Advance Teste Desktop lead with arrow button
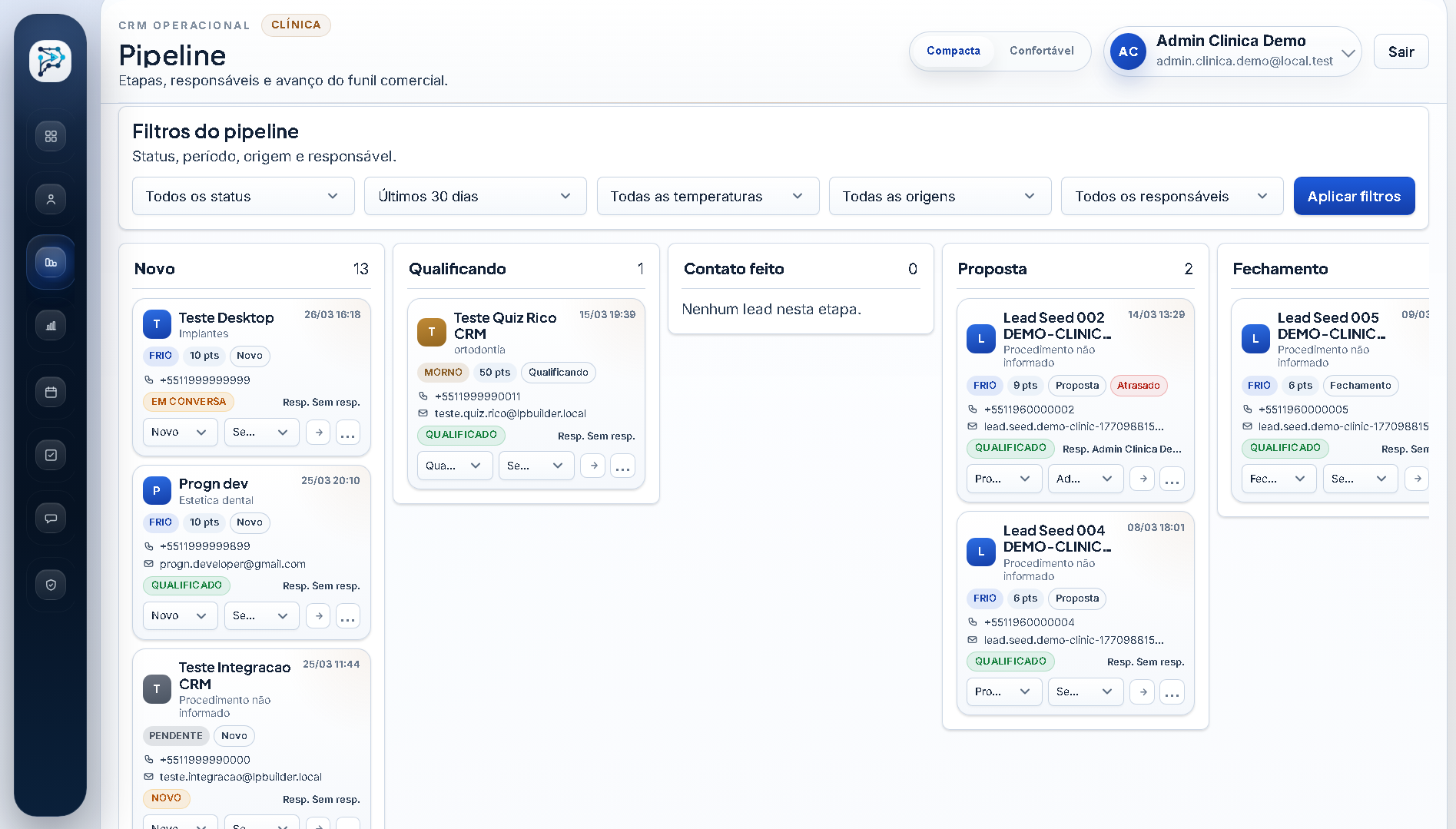 point(318,433)
